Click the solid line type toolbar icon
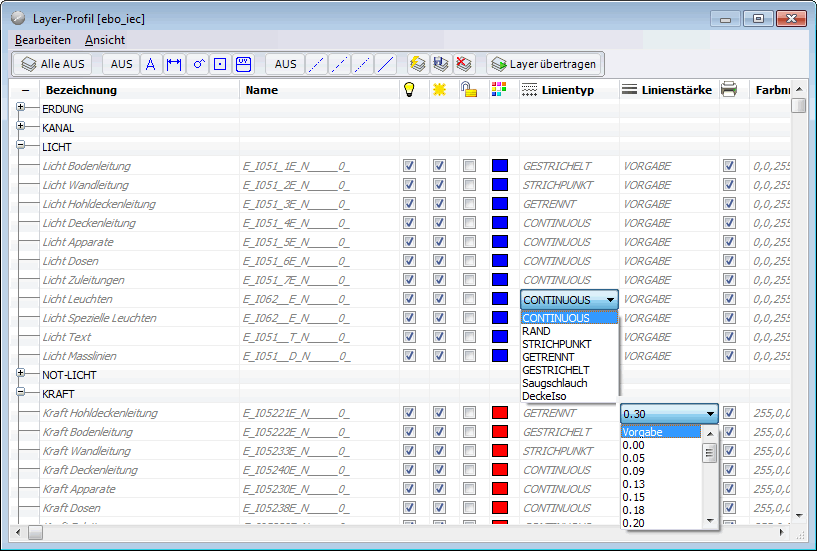 pyautogui.click(x=386, y=64)
